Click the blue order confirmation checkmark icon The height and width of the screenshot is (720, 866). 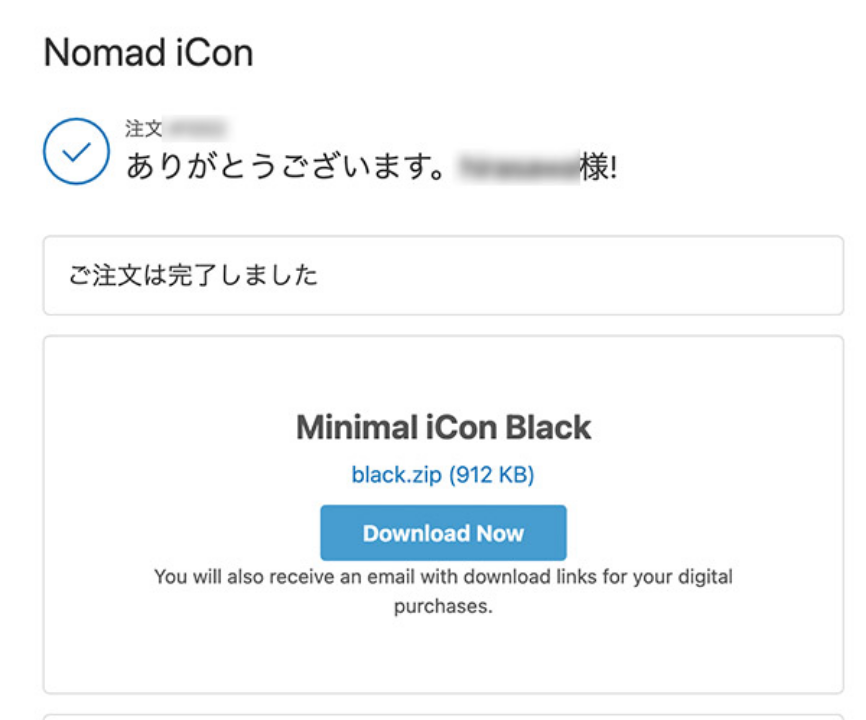point(76,151)
